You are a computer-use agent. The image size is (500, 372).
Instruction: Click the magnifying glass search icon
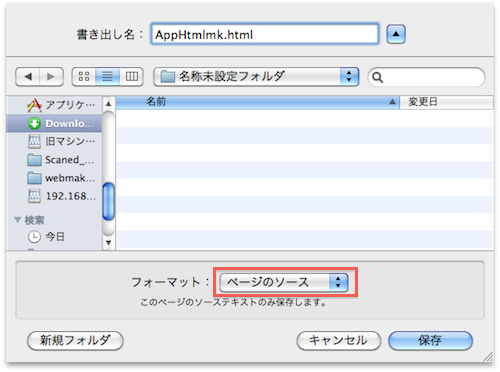(x=377, y=77)
